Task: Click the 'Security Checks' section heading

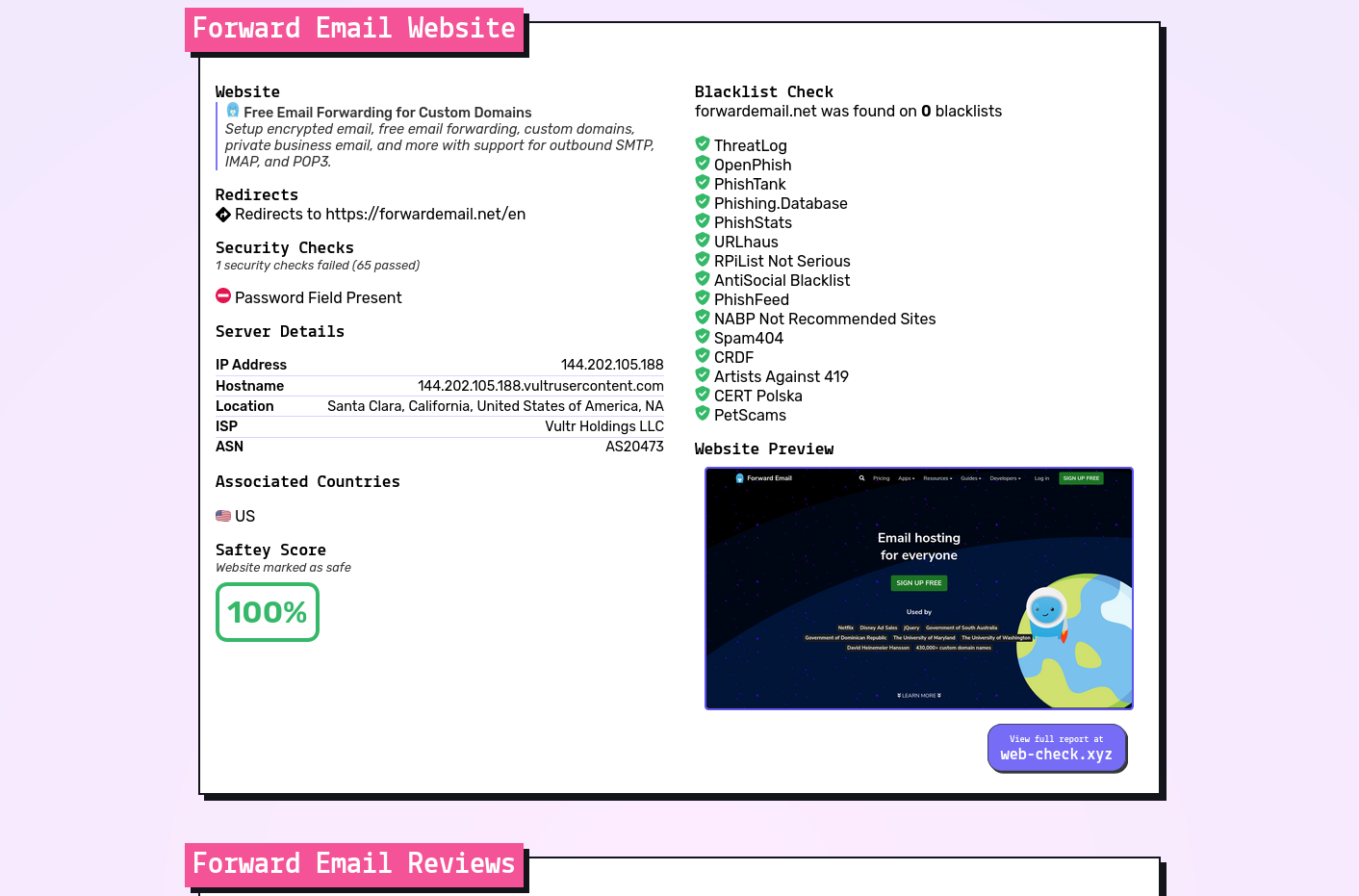Action: coord(285,248)
